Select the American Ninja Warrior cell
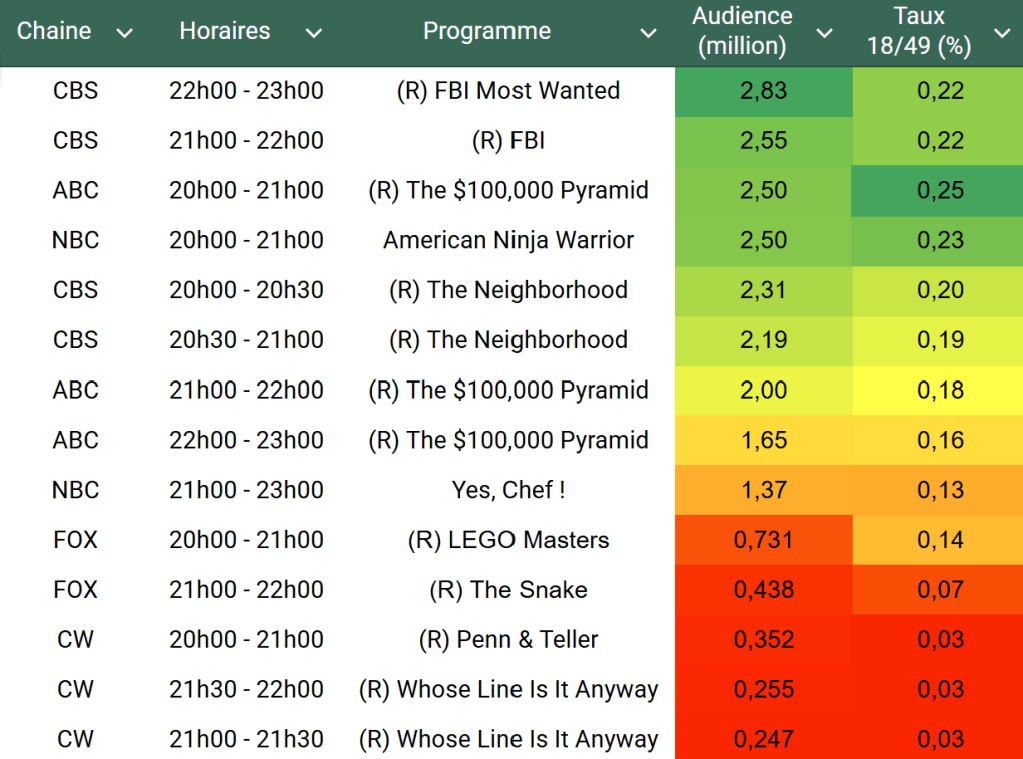This screenshot has height=759, width=1023. [508, 240]
